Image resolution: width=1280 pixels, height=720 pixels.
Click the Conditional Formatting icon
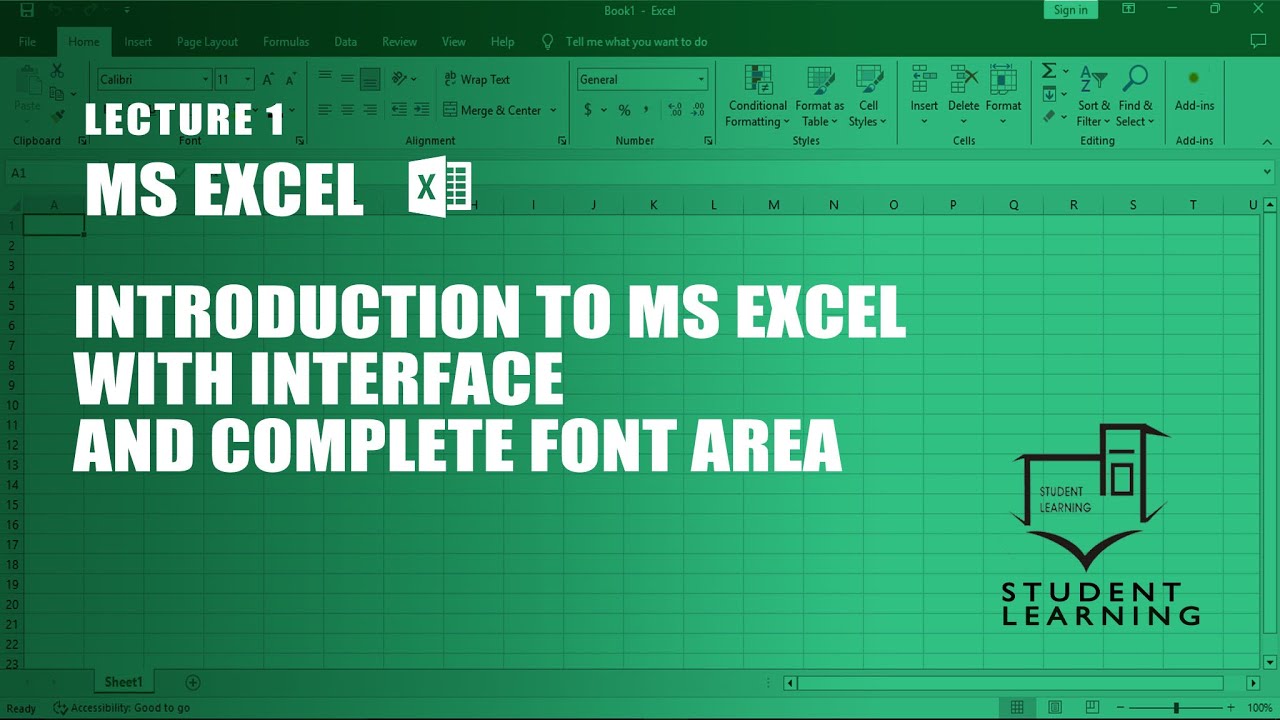point(758,80)
